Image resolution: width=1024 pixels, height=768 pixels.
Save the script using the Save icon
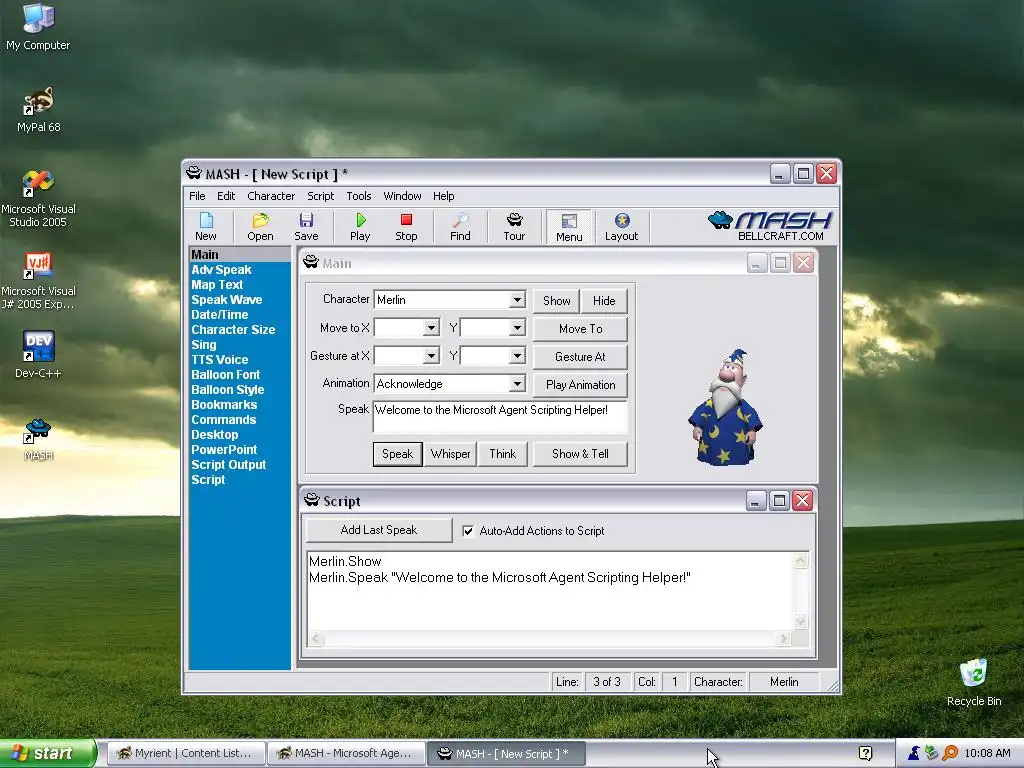click(x=306, y=227)
